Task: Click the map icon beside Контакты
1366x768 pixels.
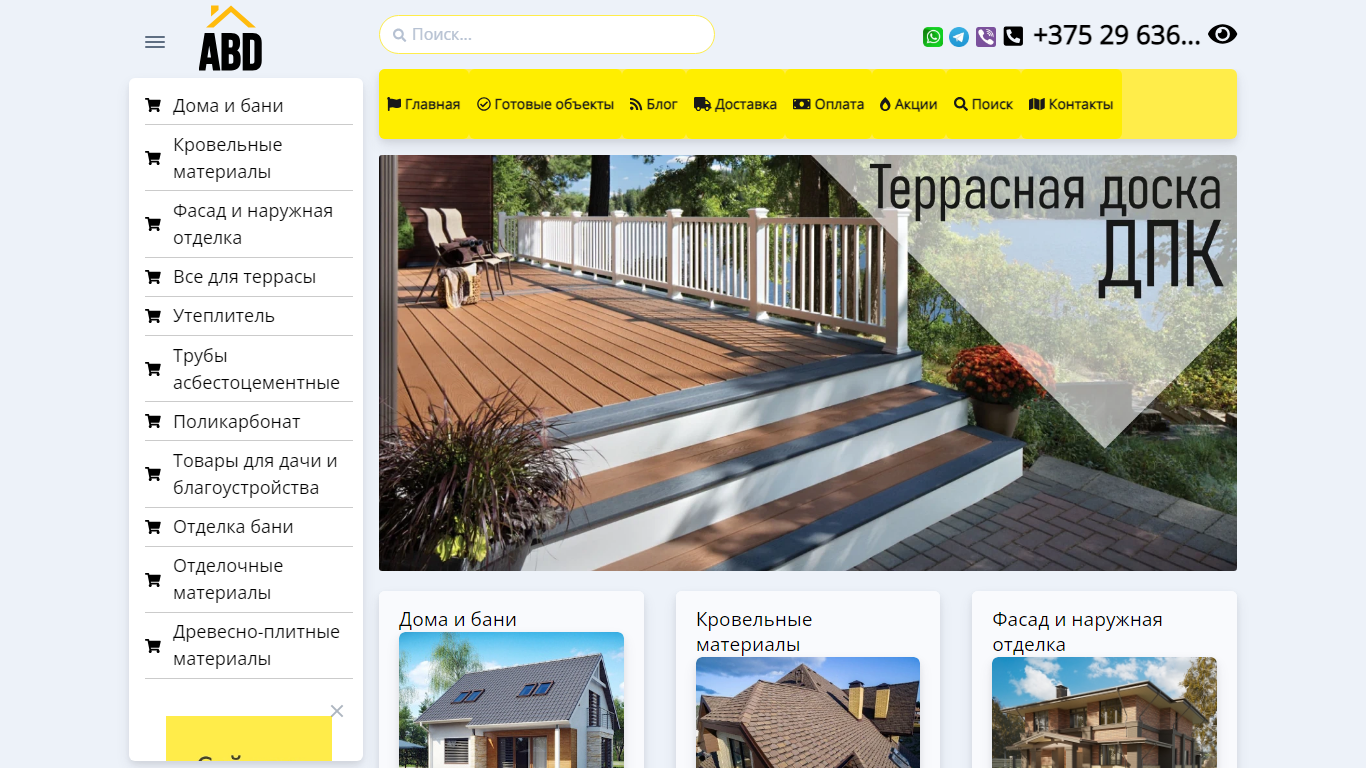Action: (1037, 104)
